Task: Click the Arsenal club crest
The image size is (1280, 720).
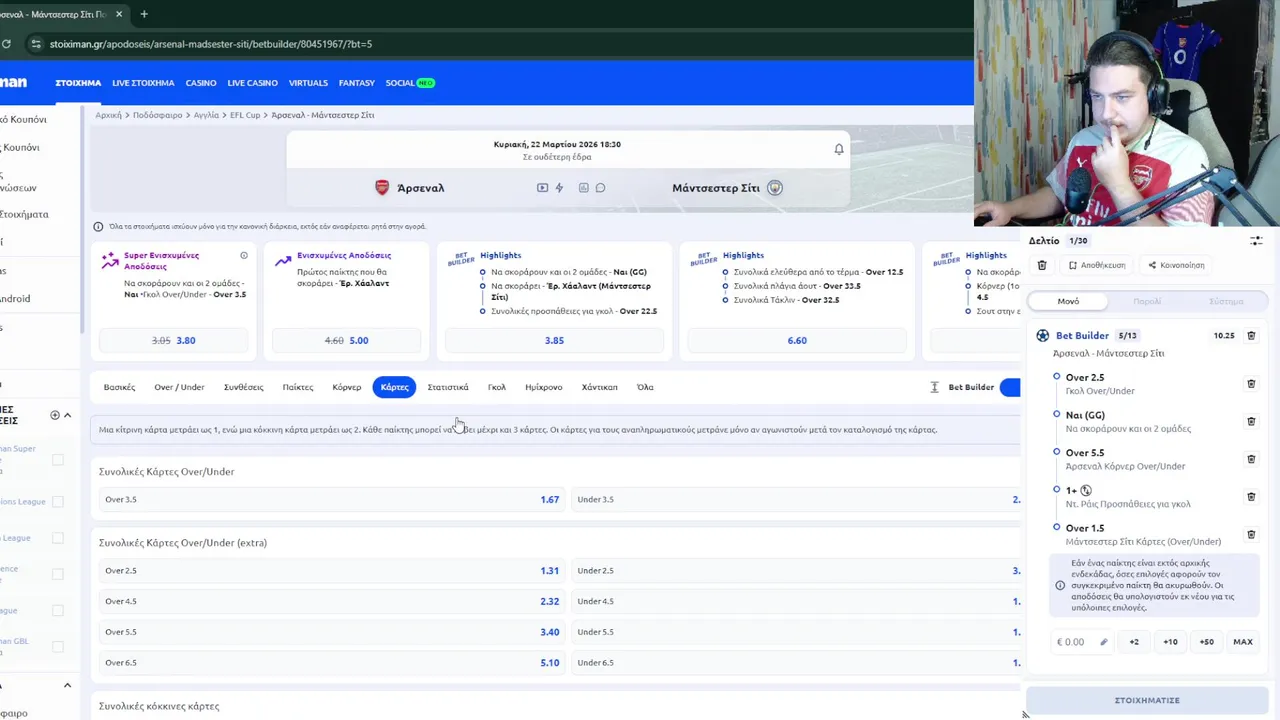Action: (x=382, y=188)
